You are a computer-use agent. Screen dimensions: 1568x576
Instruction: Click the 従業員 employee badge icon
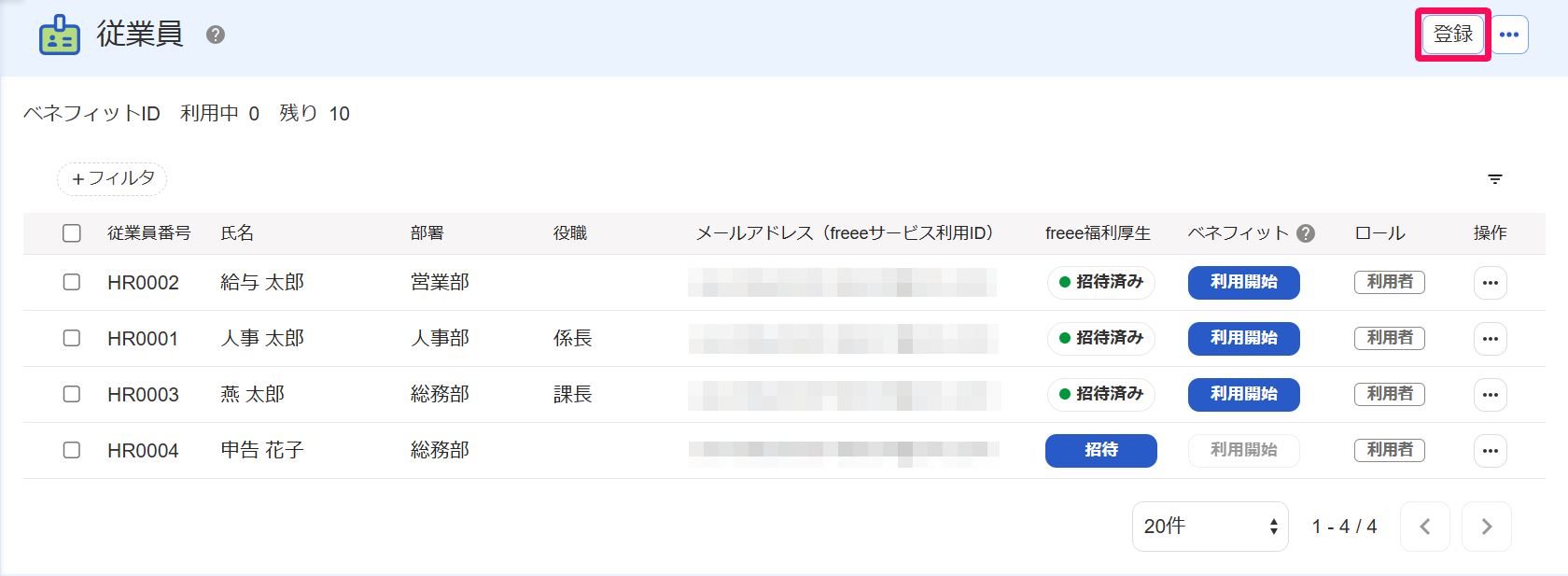point(60,35)
